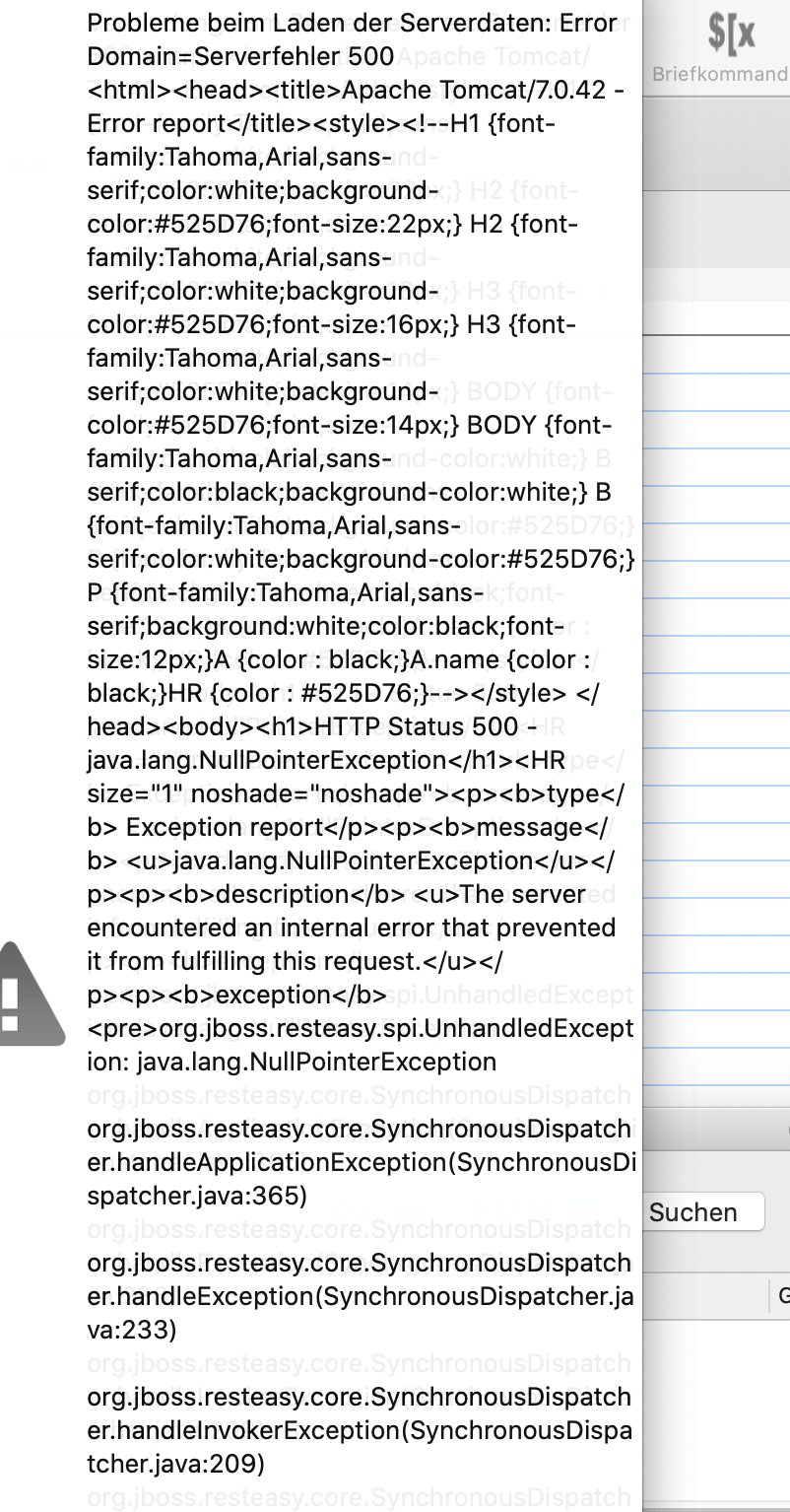Screen dimensions: 790x1512
Task: Click the 'er.handleException(SynchronousDispatcher.ja' line
Action: tap(361, 1297)
